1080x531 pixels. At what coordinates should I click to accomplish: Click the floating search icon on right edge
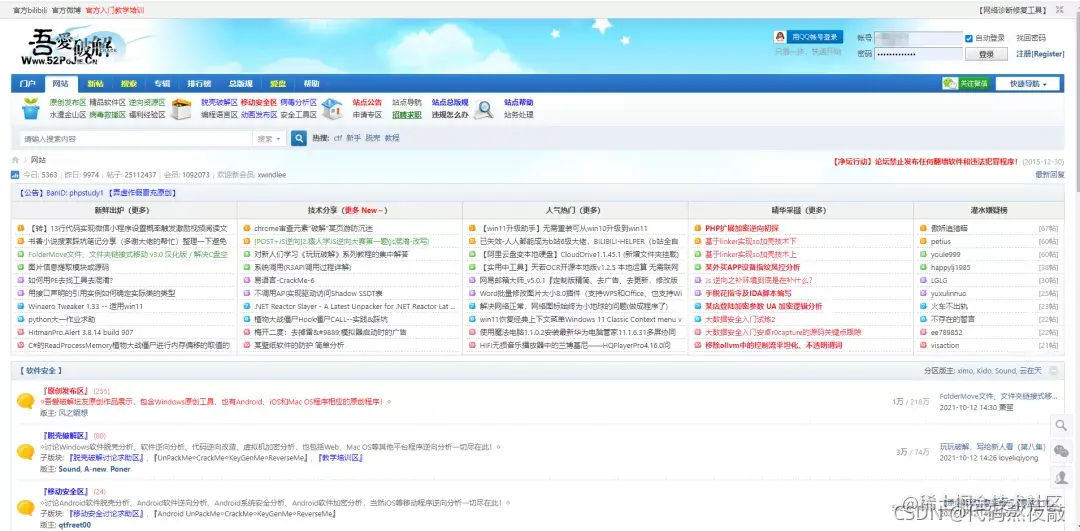coord(1062,425)
